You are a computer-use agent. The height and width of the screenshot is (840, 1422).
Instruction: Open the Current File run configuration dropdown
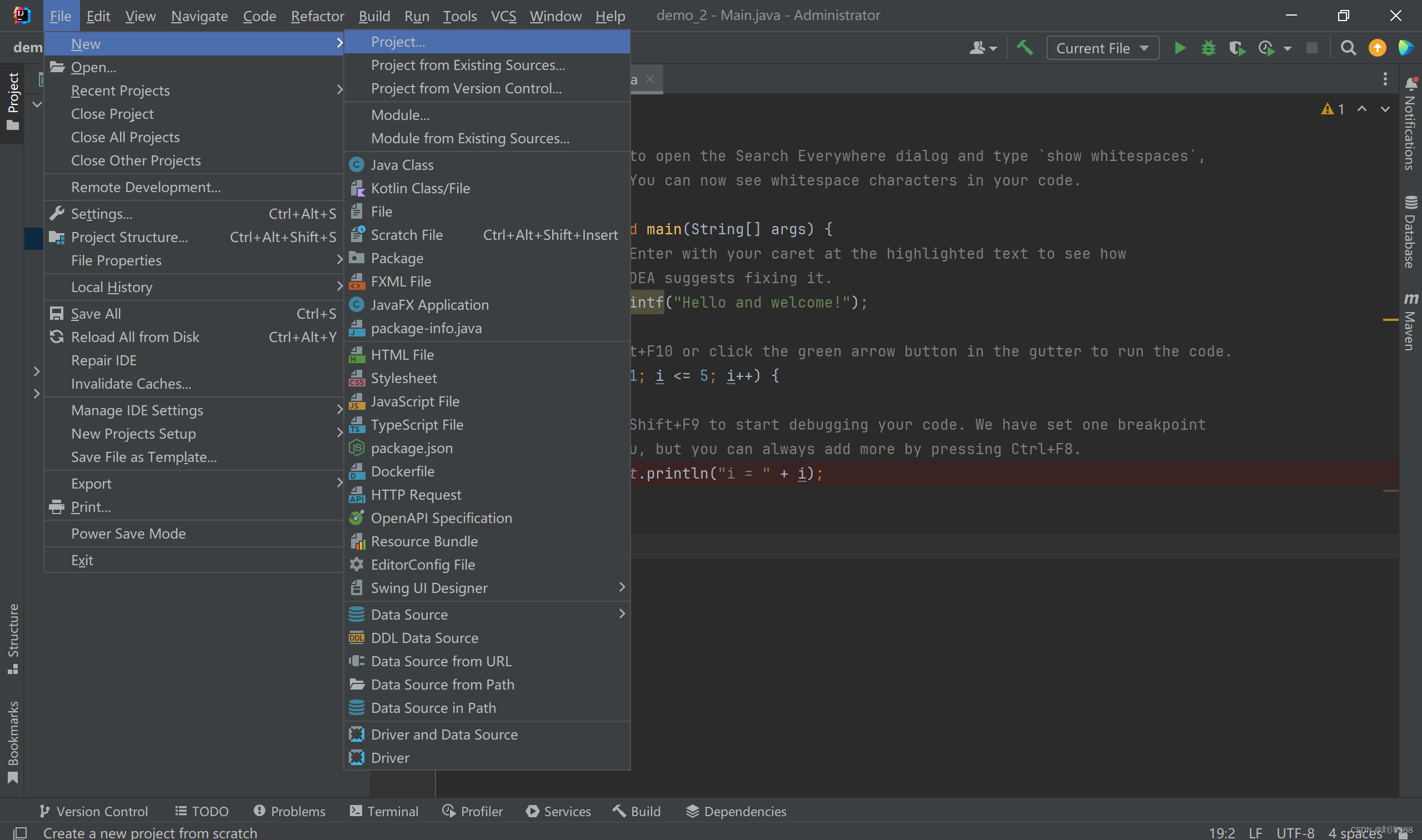point(1102,48)
